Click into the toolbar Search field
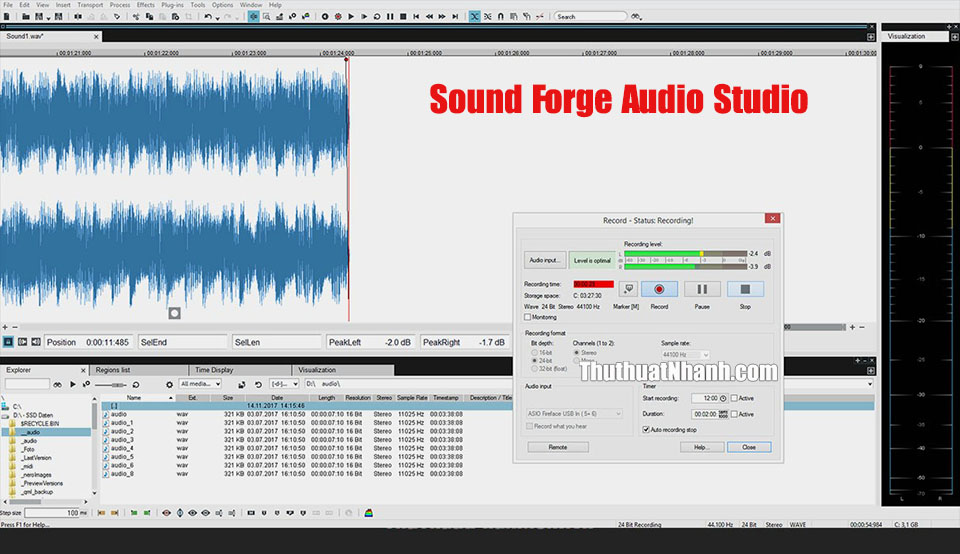The width and height of the screenshot is (960, 554). point(591,17)
